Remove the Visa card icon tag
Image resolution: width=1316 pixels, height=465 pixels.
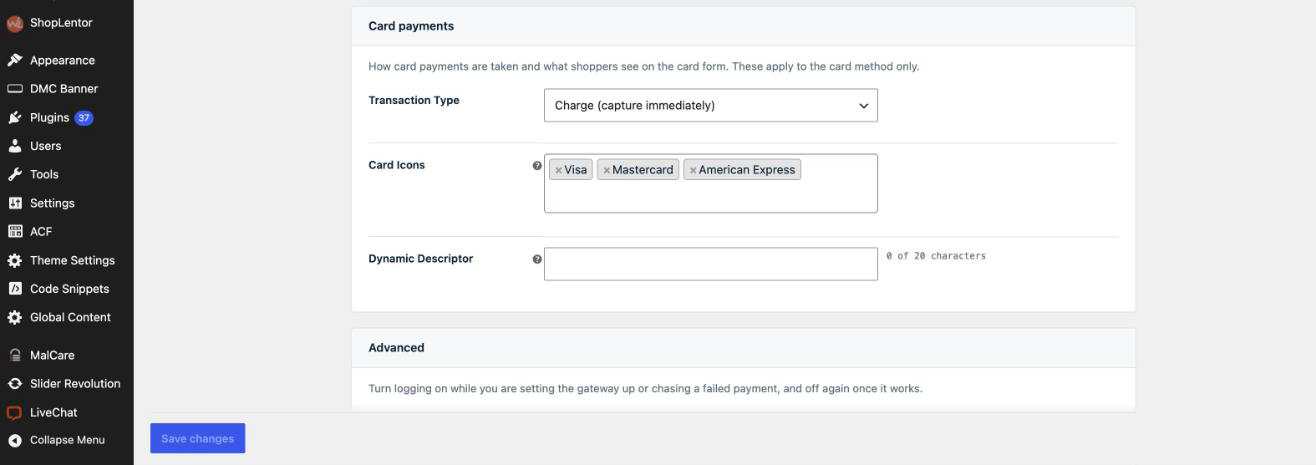558,170
